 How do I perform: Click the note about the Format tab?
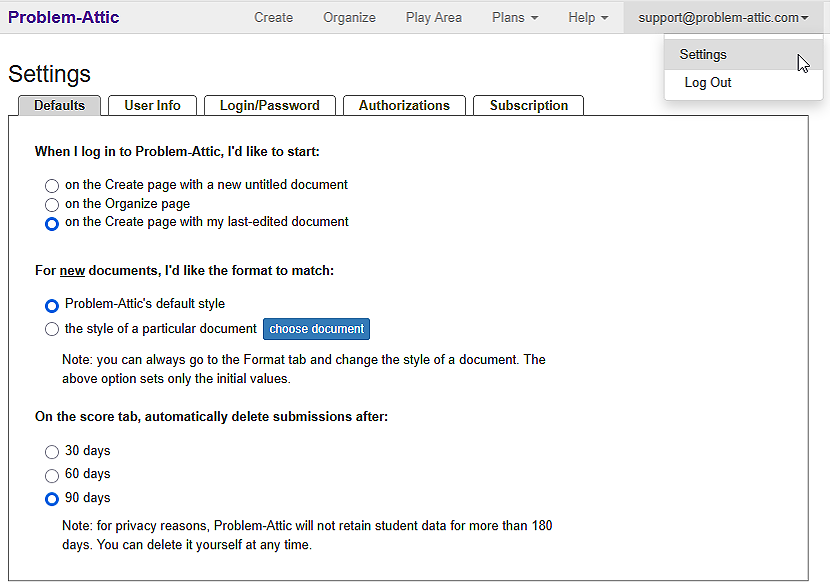pyautogui.click(x=304, y=369)
